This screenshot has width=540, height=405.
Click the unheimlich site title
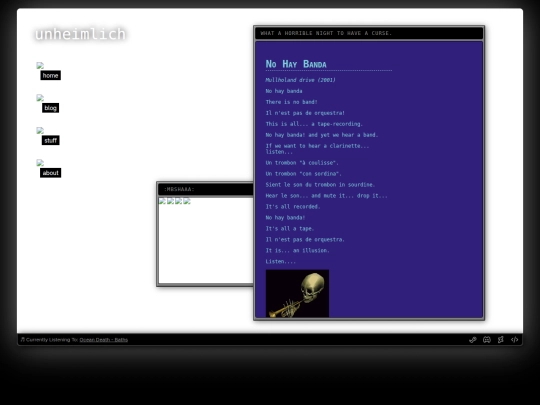80,34
